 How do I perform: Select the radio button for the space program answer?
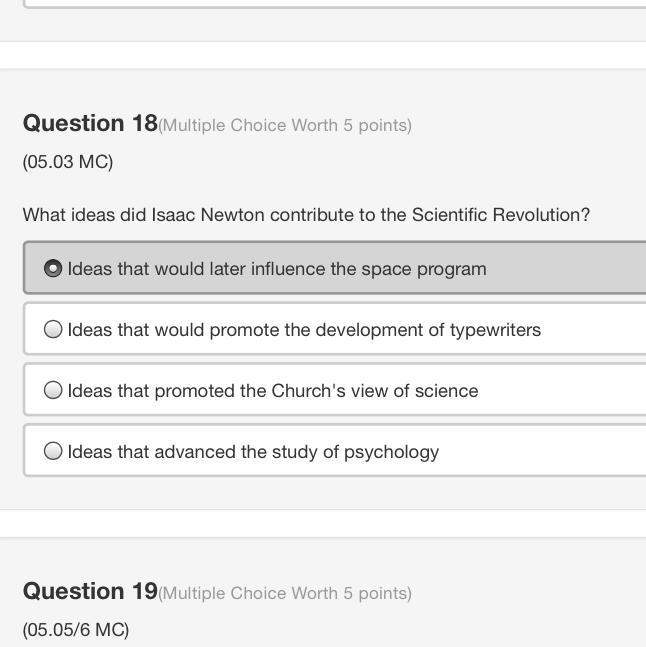tap(54, 269)
